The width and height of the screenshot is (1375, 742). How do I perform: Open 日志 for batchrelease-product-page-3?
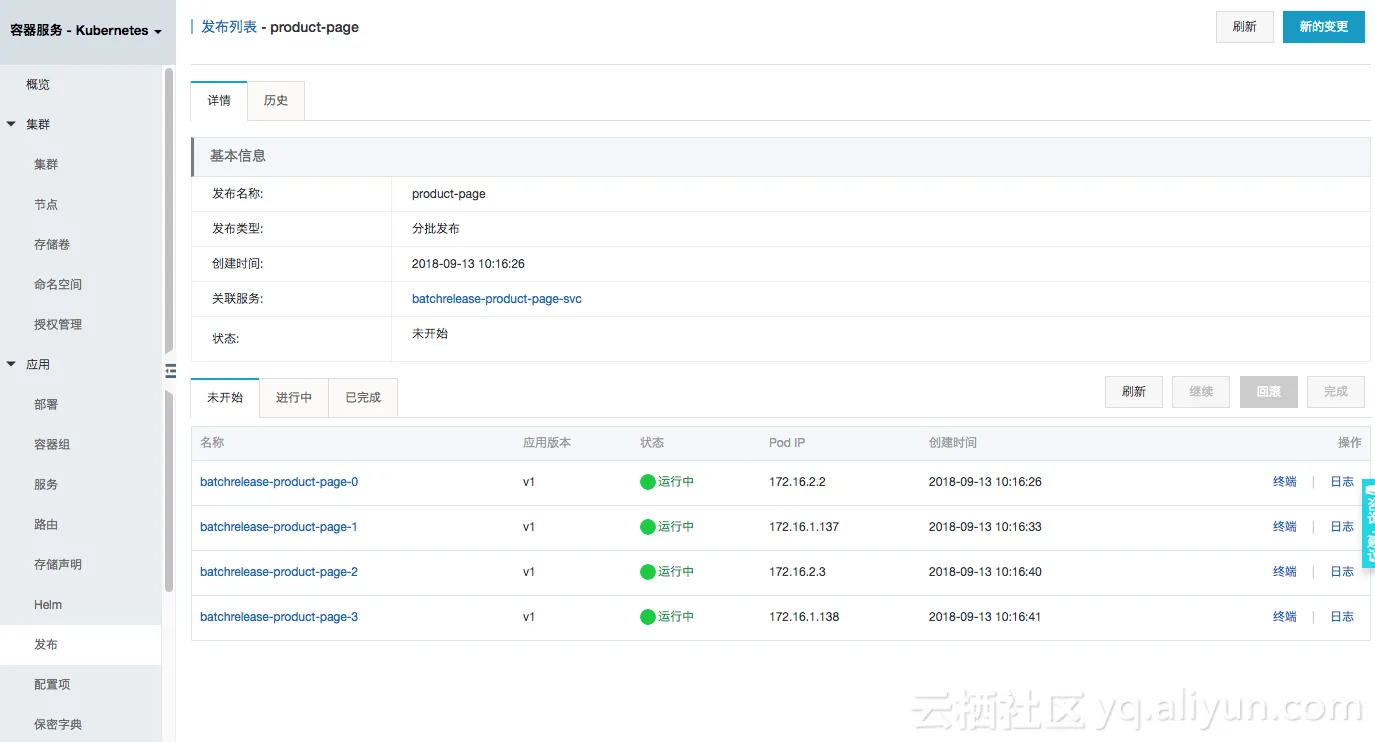pyautogui.click(x=1342, y=617)
